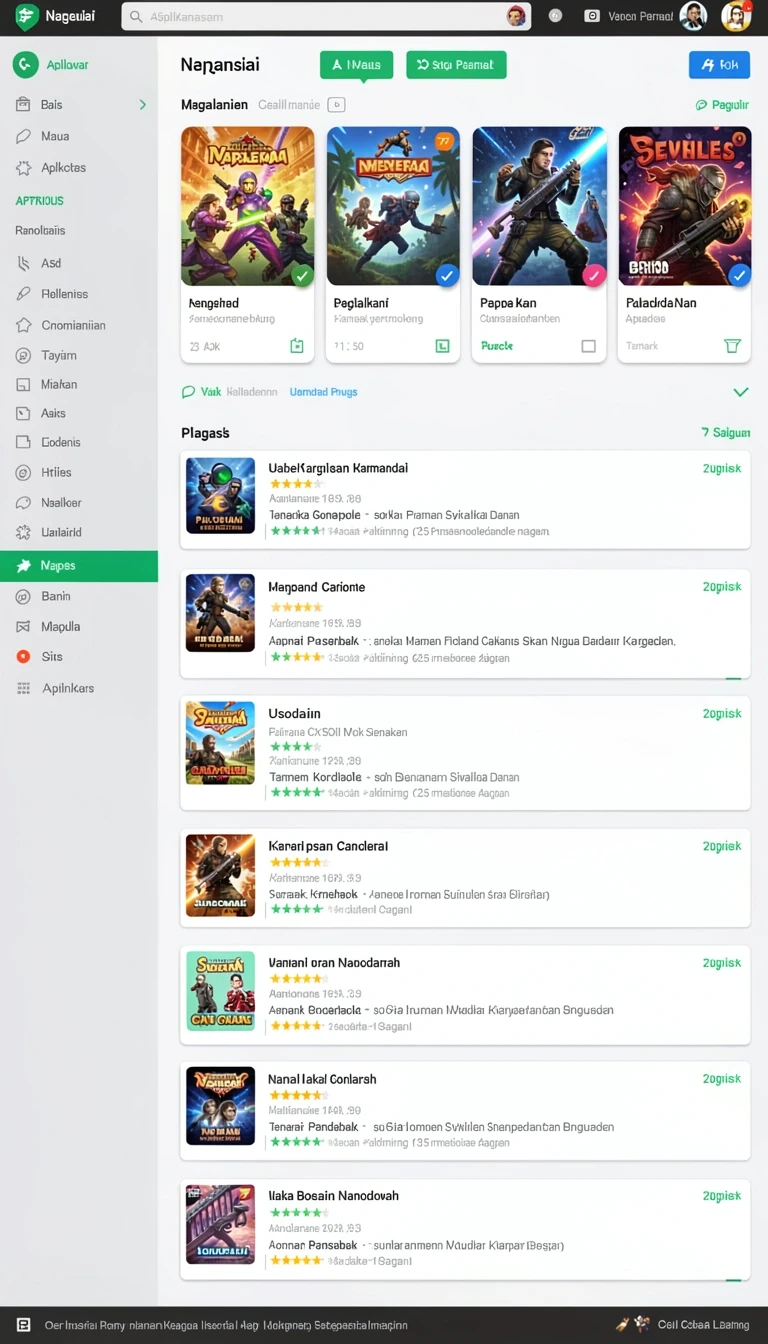Click the Mapula mail icon
The height and width of the screenshot is (1344, 768).
[23, 627]
